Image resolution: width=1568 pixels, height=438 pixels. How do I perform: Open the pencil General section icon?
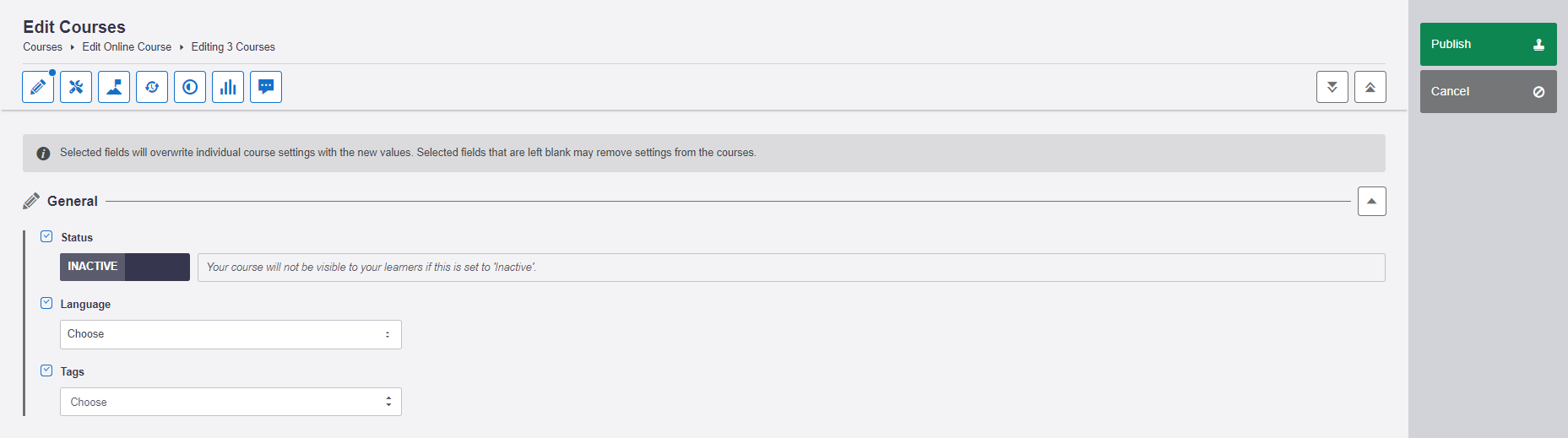click(38, 87)
